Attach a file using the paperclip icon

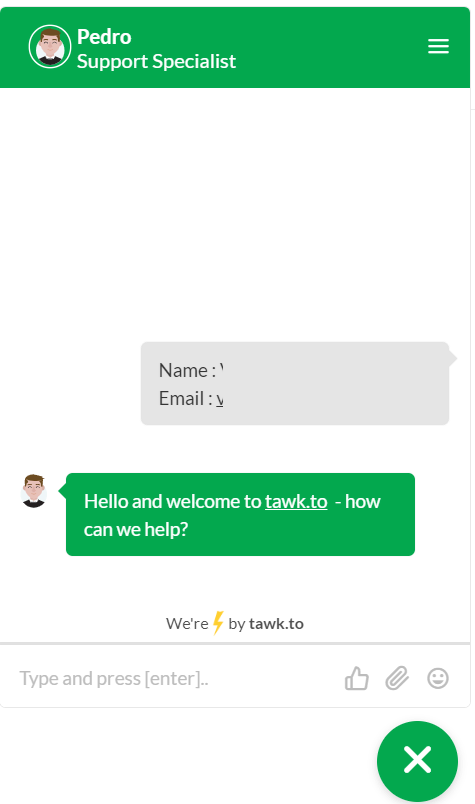[x=397, y=678]
